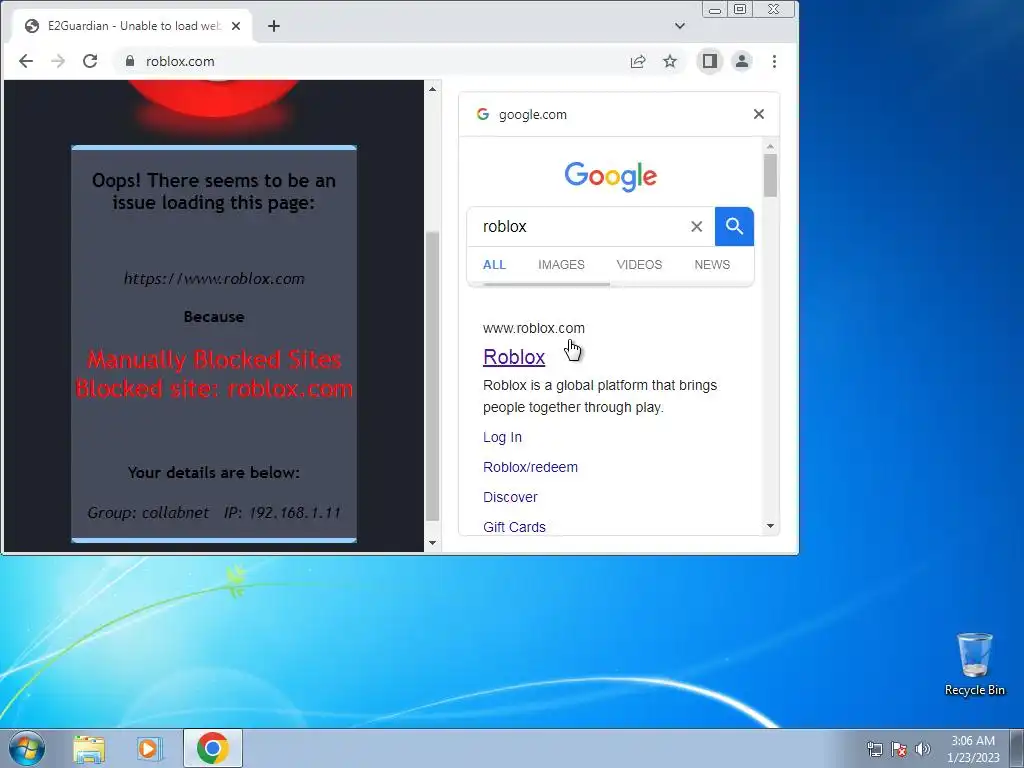1024x768 pixels.
Task: Click the 'Blocked site: roblox.com' red text
Action: tap(214, 389)
